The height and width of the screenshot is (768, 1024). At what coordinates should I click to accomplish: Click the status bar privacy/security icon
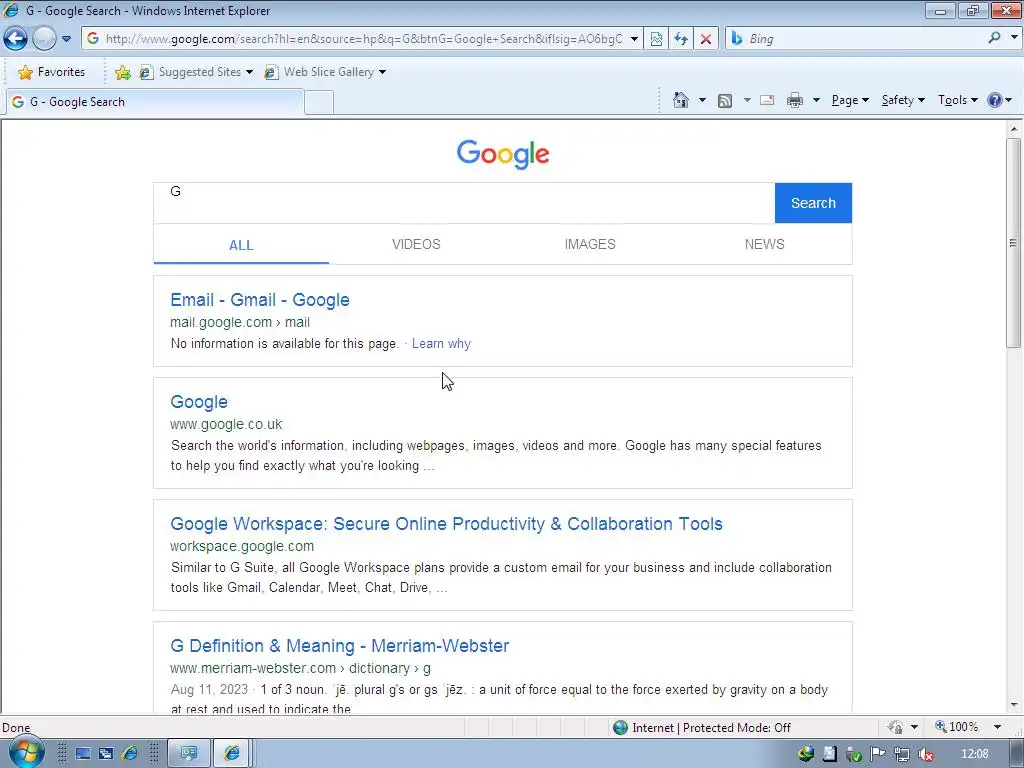pyautogui.click(x=895, y=728)
